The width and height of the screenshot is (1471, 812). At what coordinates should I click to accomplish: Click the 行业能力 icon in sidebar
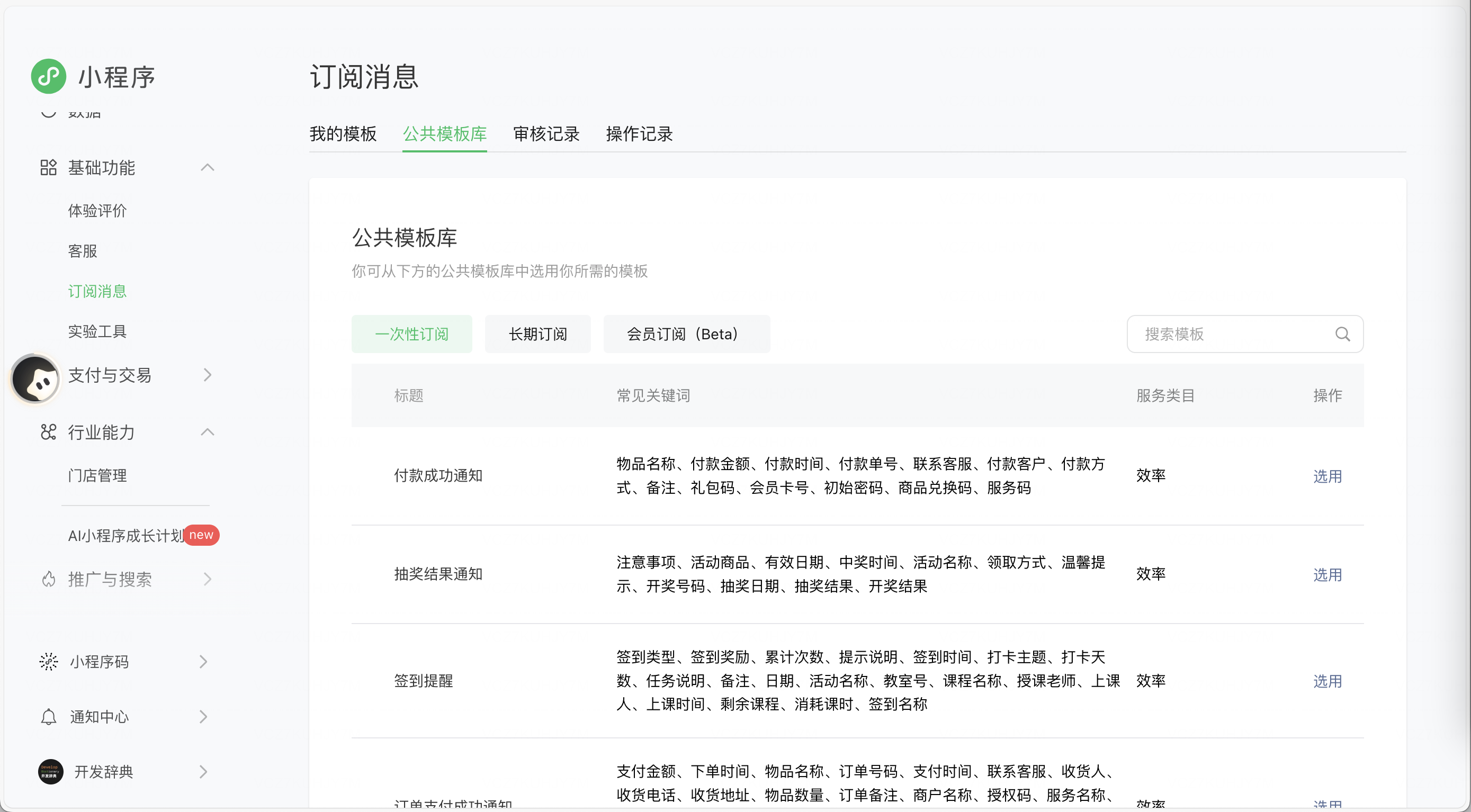pyautogui.click(x=49, y=432)
